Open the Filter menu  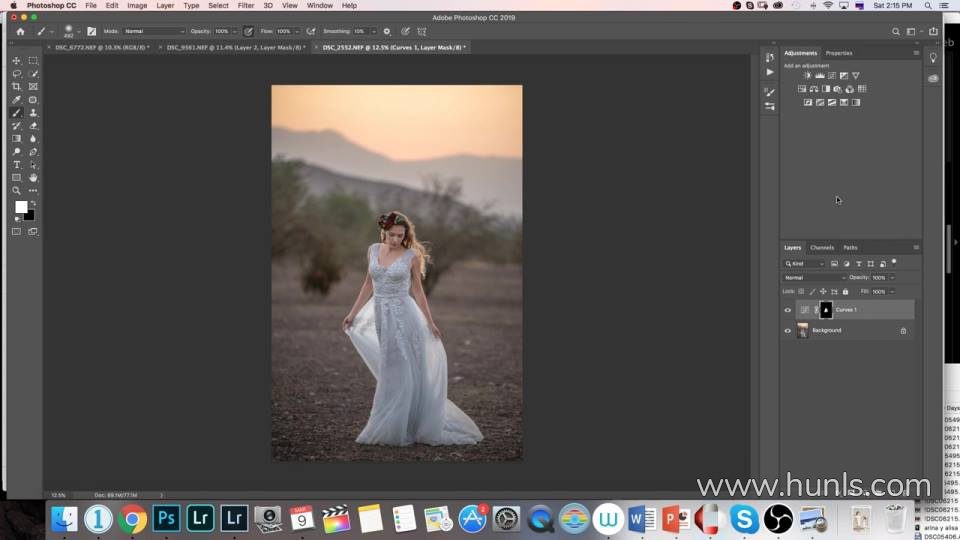[x=246, y=6]
